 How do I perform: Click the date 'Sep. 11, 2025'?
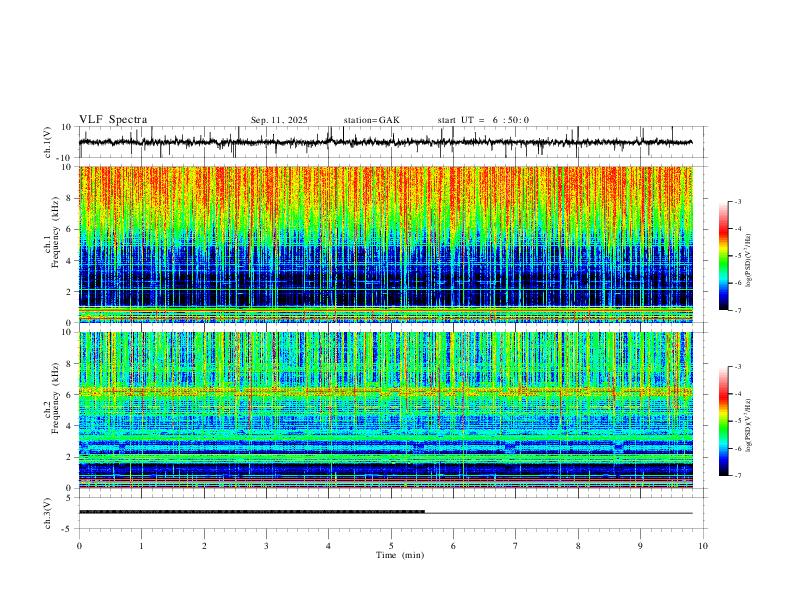(x=279, y=120)
